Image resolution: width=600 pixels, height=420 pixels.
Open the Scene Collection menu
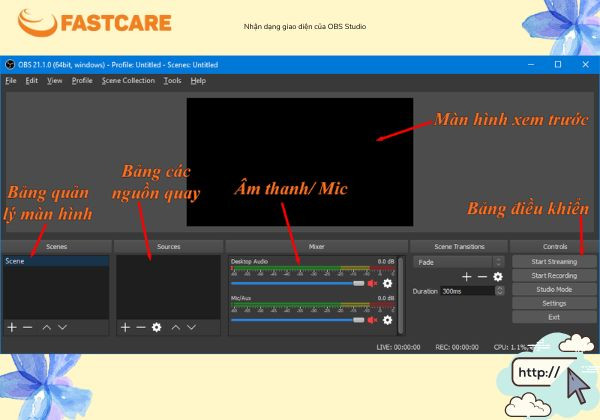click(x=128, y=81)
